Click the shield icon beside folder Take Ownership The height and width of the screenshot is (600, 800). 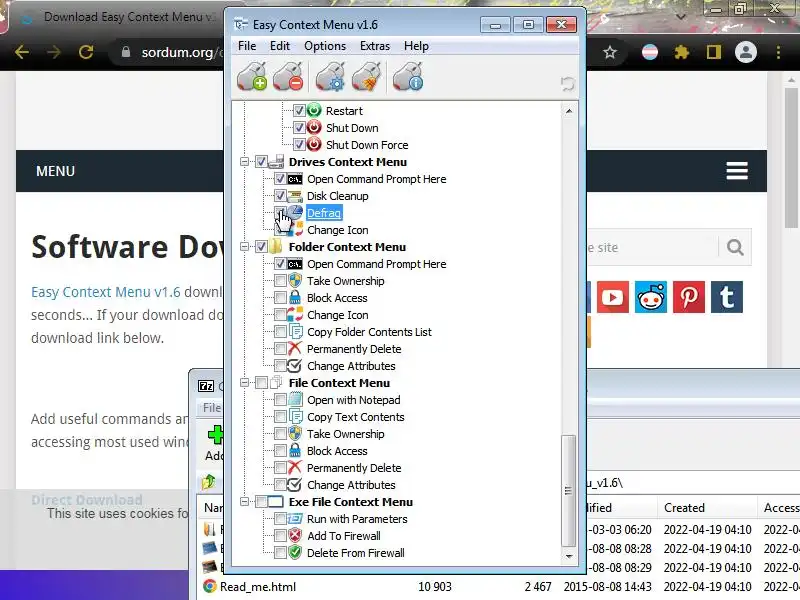pos(295,281)
